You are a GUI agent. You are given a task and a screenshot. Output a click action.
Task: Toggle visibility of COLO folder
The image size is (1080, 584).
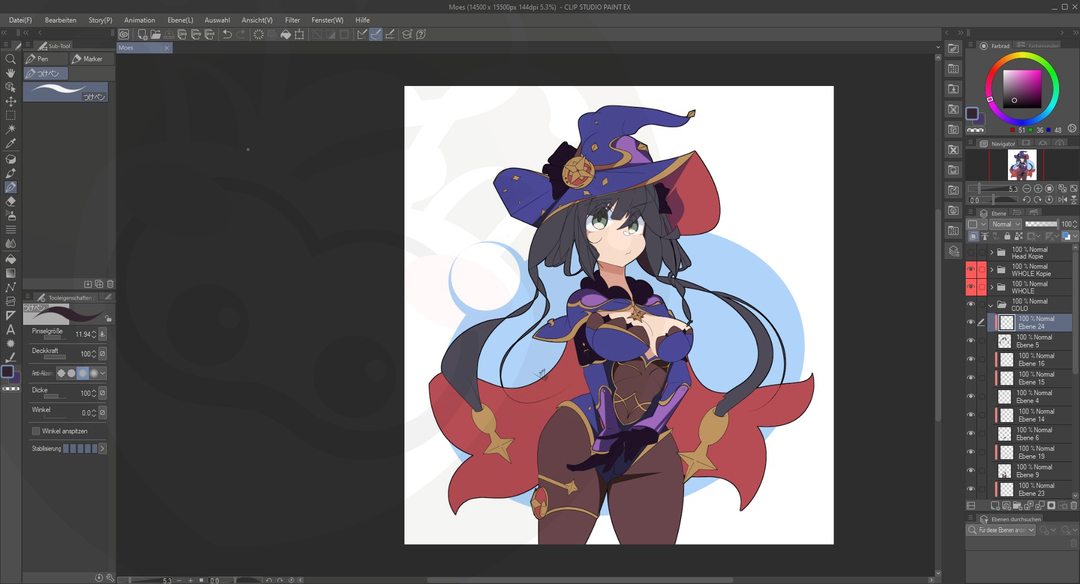click(x=971, y=304)
